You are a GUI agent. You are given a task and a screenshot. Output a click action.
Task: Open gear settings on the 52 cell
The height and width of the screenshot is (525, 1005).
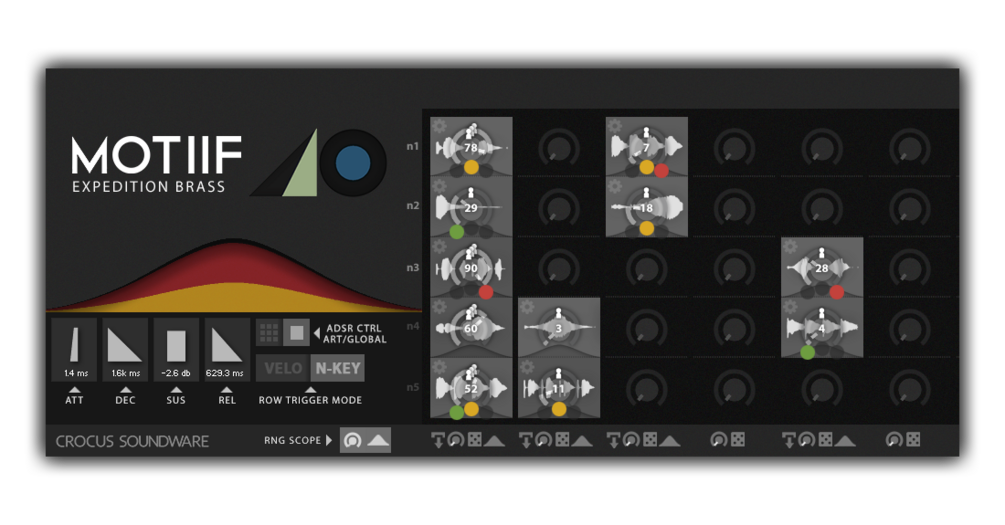pyautogui.click(x=440, y=367)
